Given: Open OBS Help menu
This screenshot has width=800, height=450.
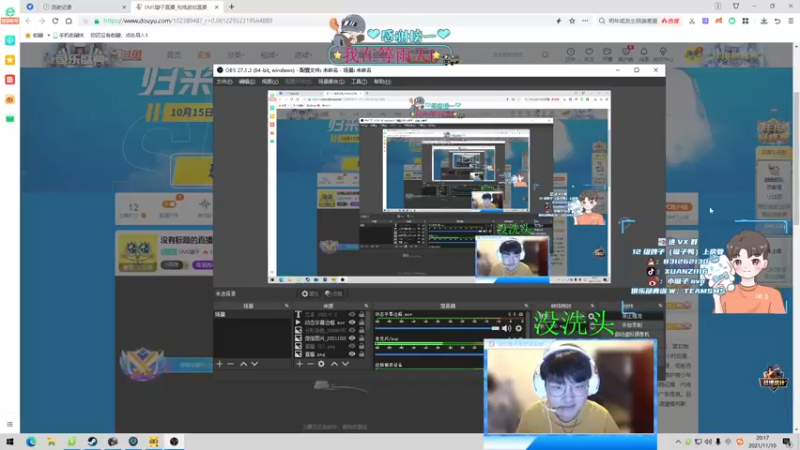Looking at the screenshot, I should click(382, 82).
